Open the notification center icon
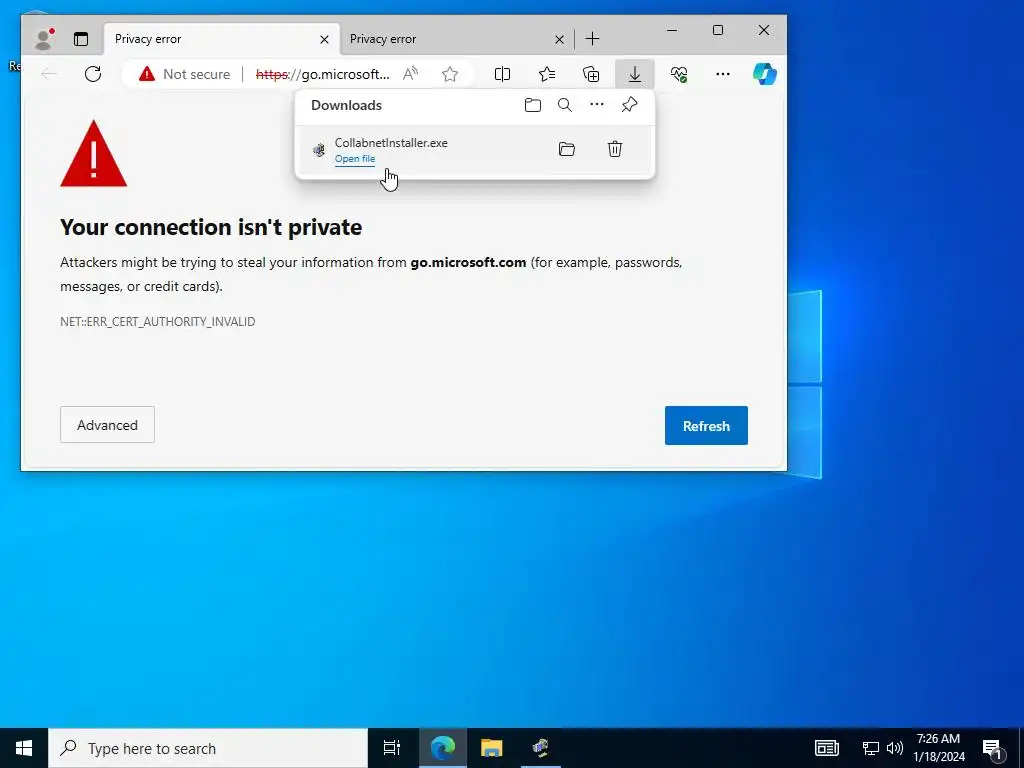The width and height of the screenshot is (1024, 768). coord(993,748)
